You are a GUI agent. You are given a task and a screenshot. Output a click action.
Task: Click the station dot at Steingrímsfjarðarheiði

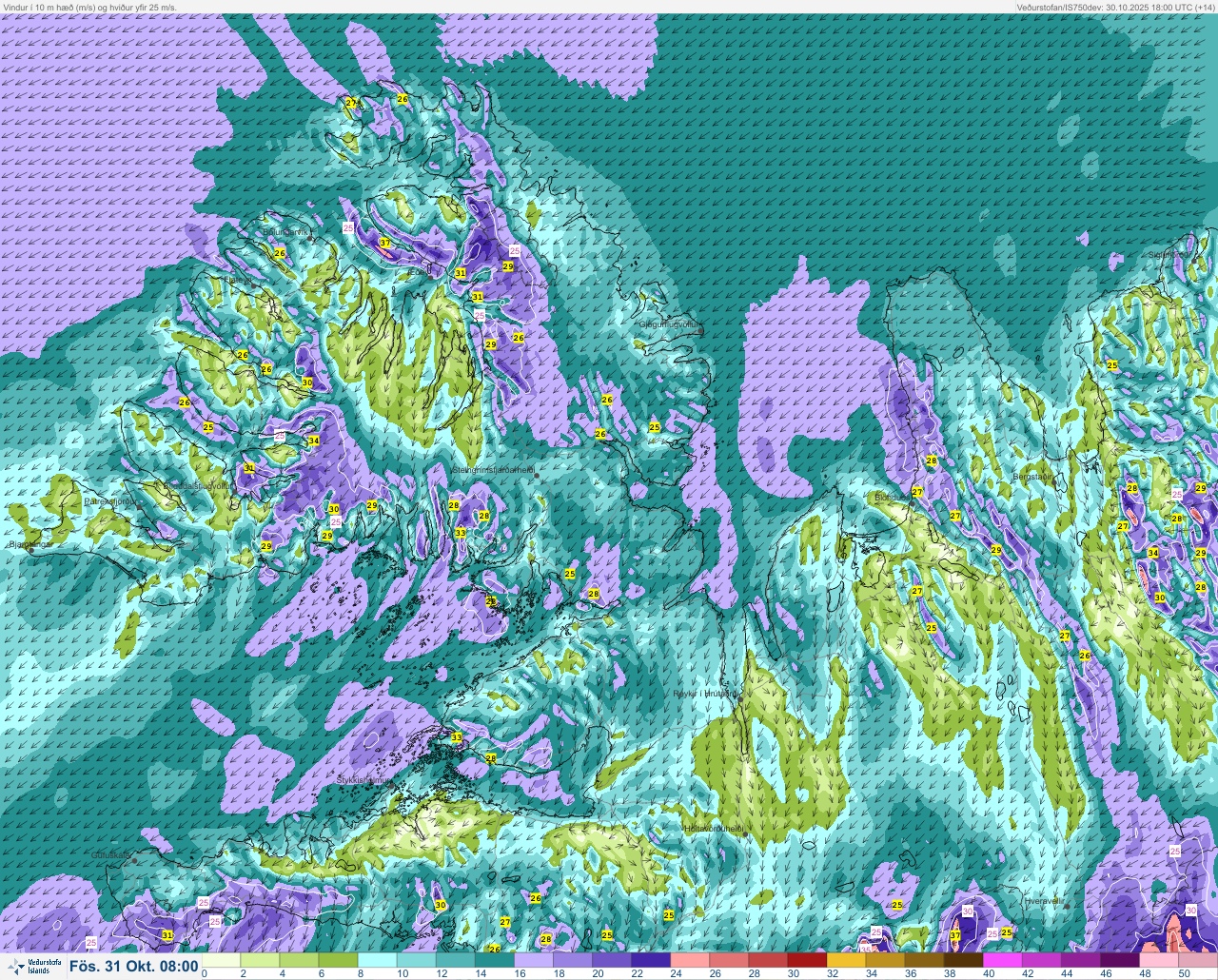537,474
